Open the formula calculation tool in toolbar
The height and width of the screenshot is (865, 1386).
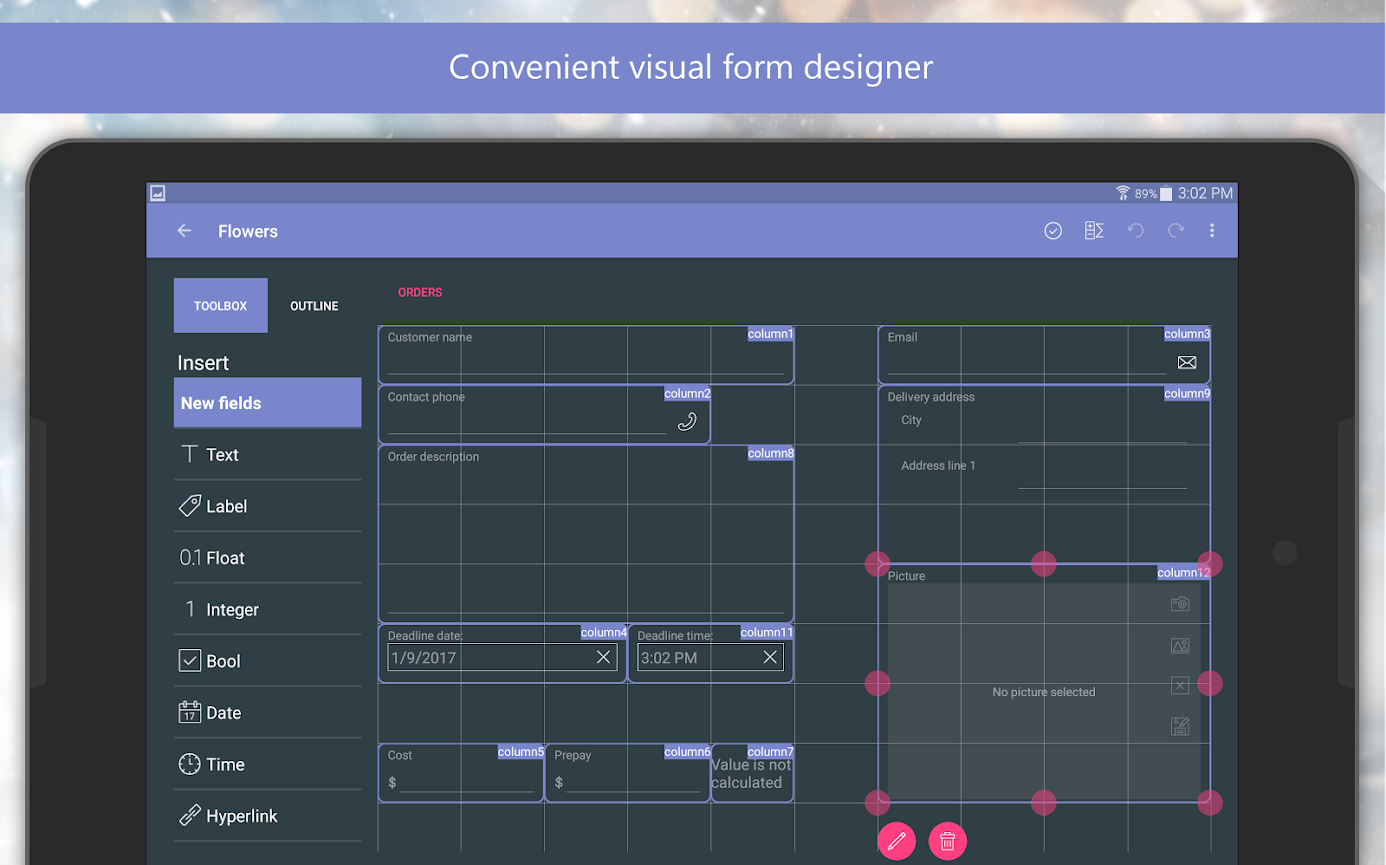click(1093, 230)
